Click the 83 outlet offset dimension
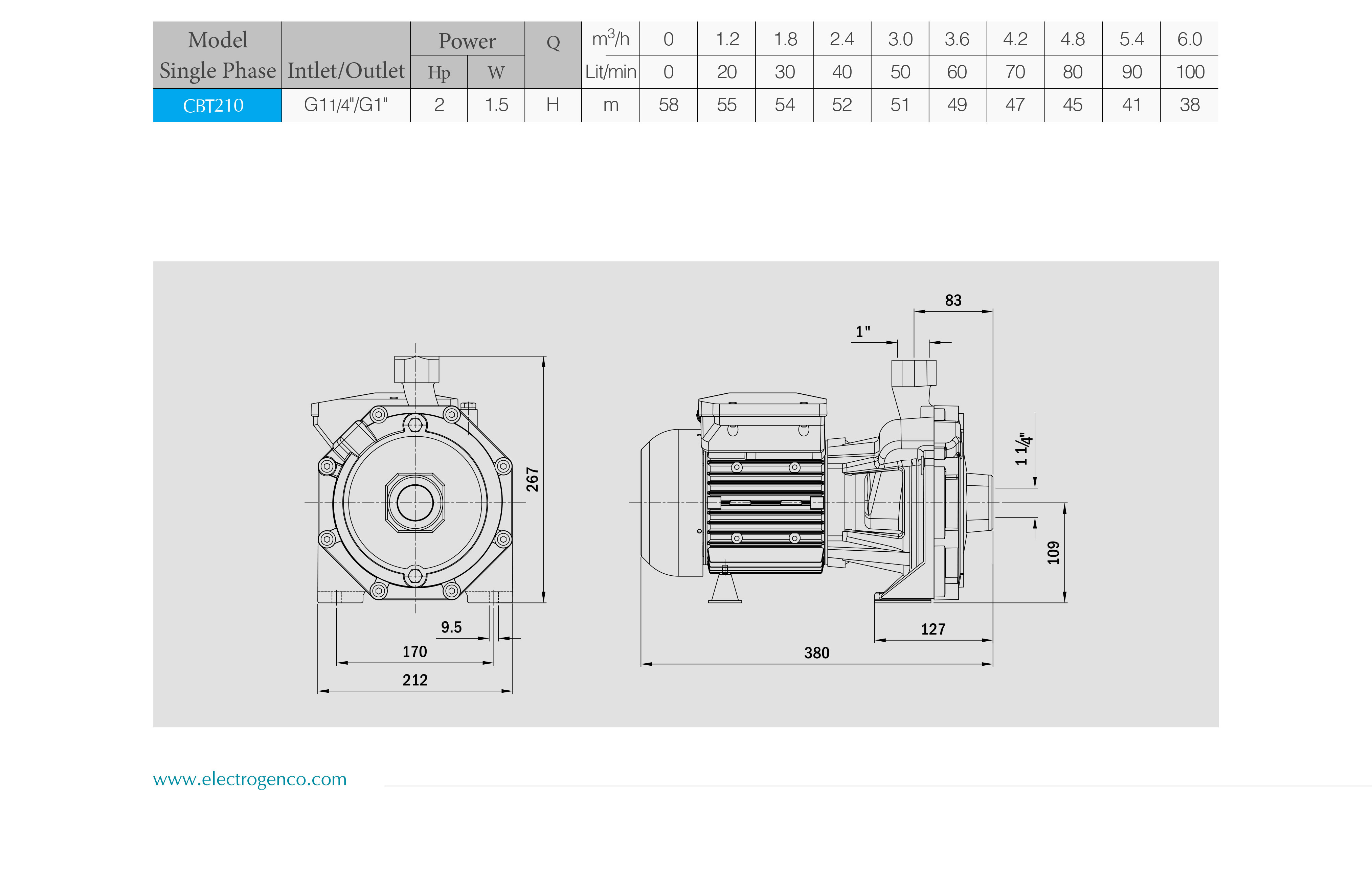 coord(953,300)
